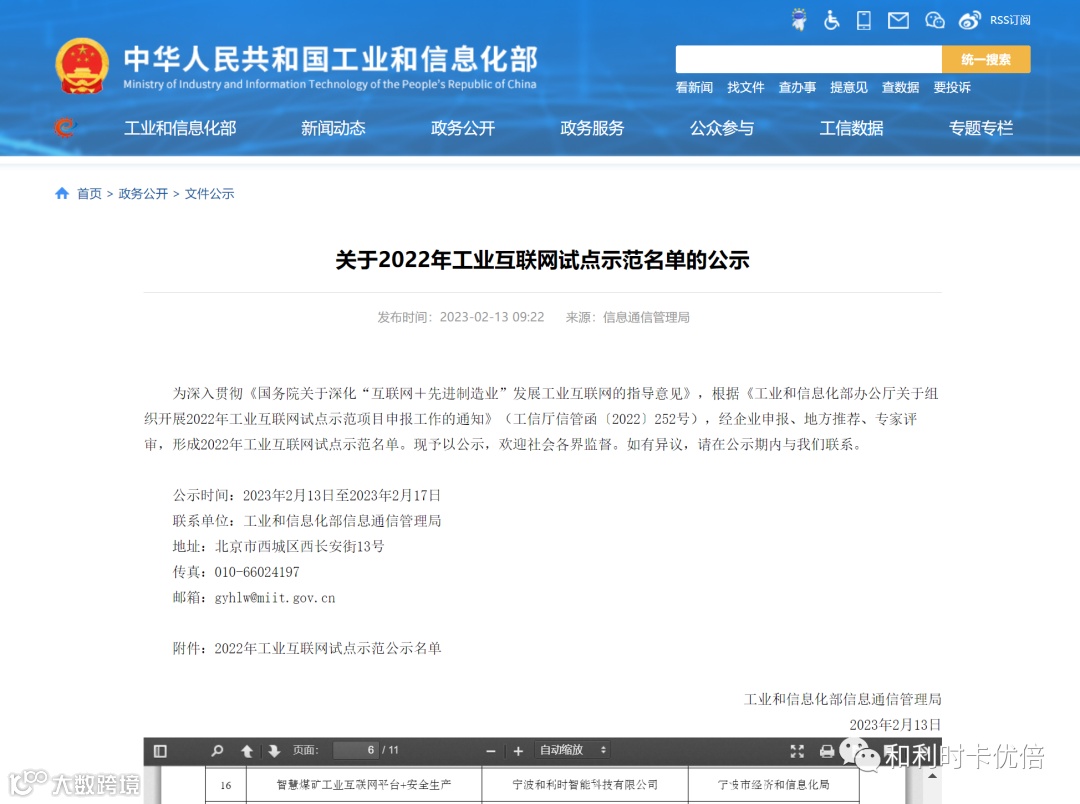The image size is (1080, 804).
Task: Click PDF viewer find magnifier icon
Action: pyautogui.click(x=217, y=751)
